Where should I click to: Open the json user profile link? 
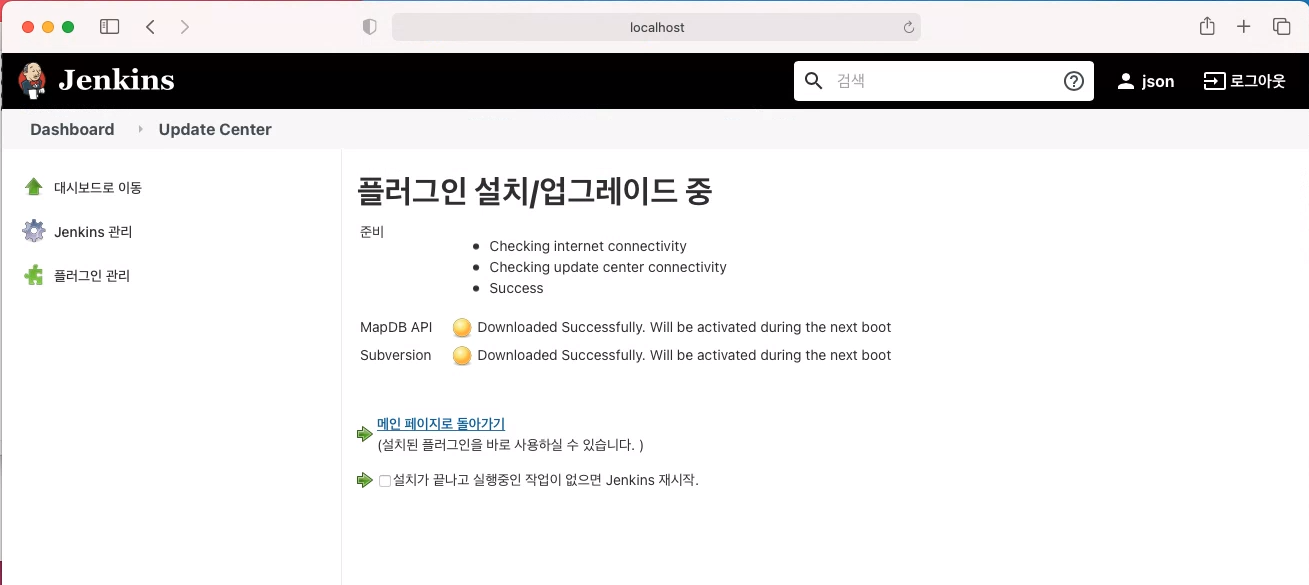(1158, 82)
